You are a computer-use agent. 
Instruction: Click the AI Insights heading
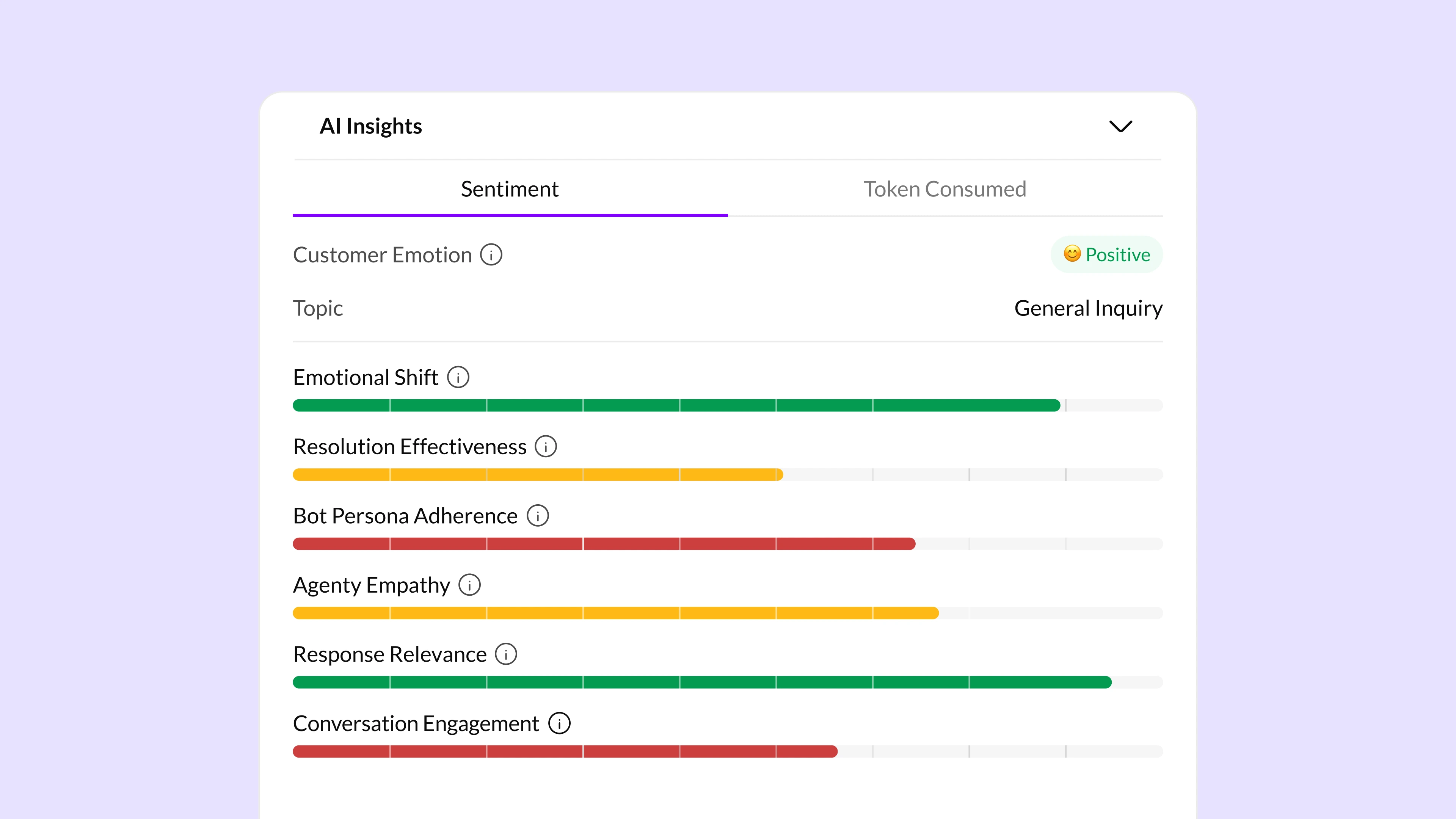371,126
